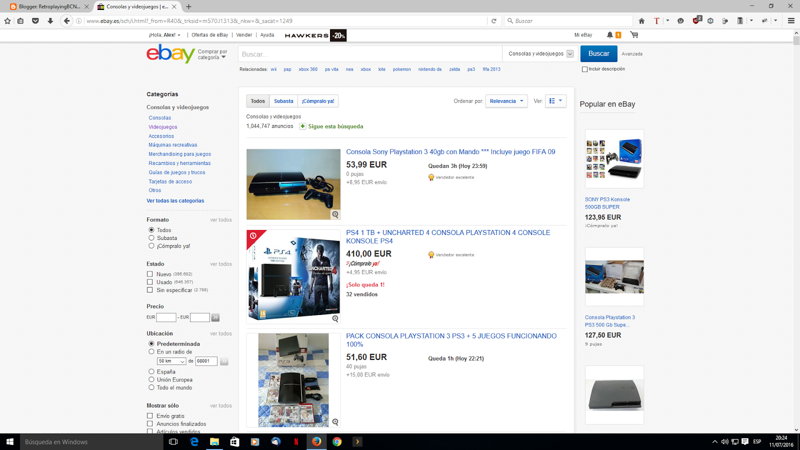Open the 'Relevancia' sort dropdown
The width and height of the screenshot is (800, 450).
tap(506, 101)
